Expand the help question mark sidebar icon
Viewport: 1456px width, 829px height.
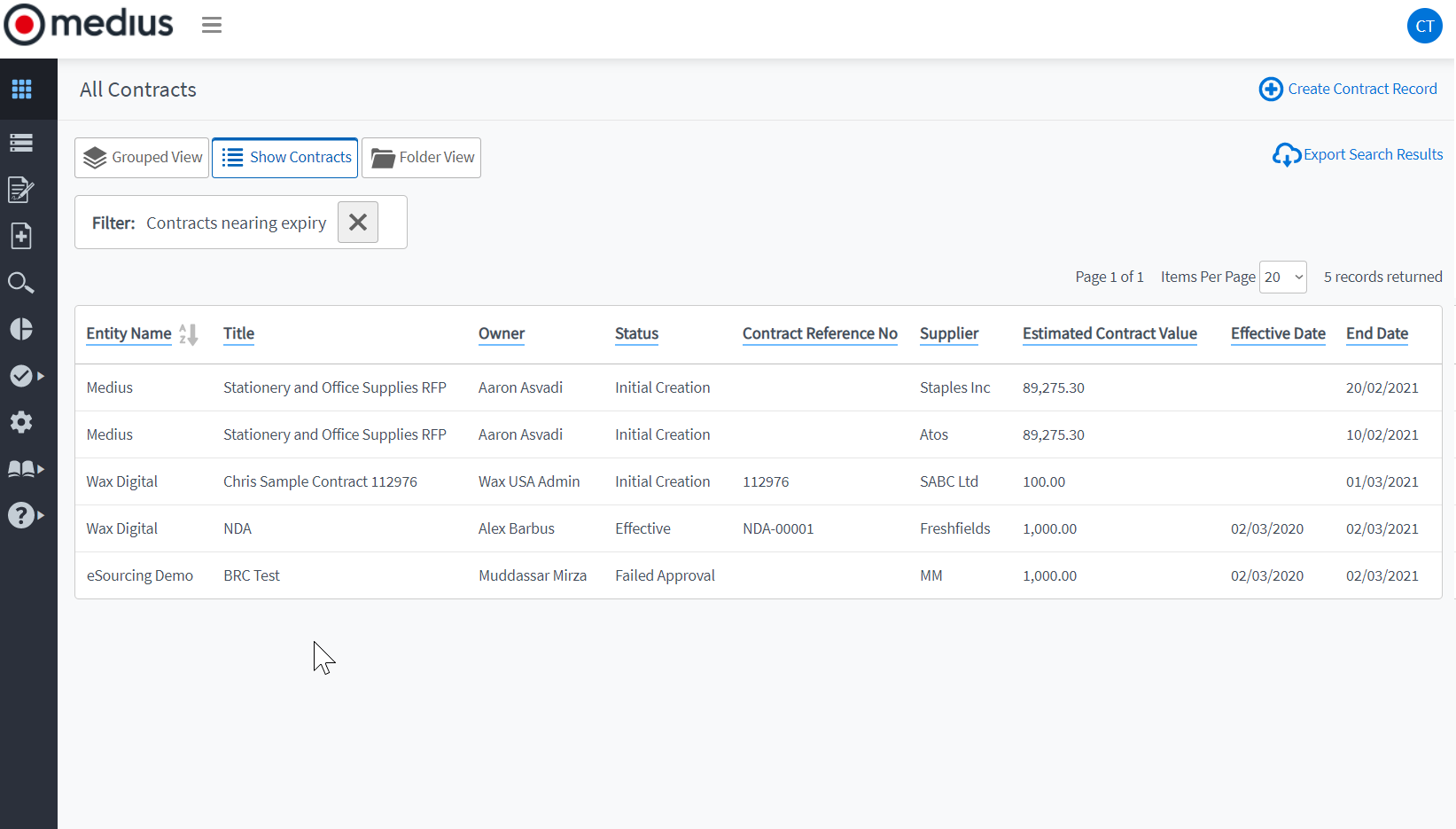(x=27, y=515)
